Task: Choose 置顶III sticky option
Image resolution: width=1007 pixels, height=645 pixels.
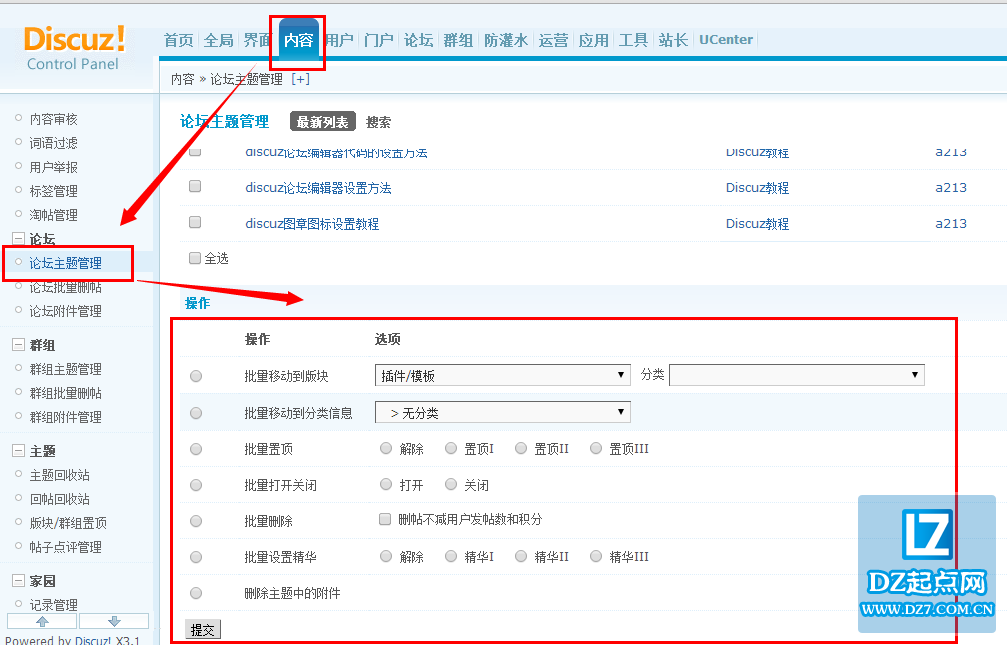Action: click(x=596, y=448)
